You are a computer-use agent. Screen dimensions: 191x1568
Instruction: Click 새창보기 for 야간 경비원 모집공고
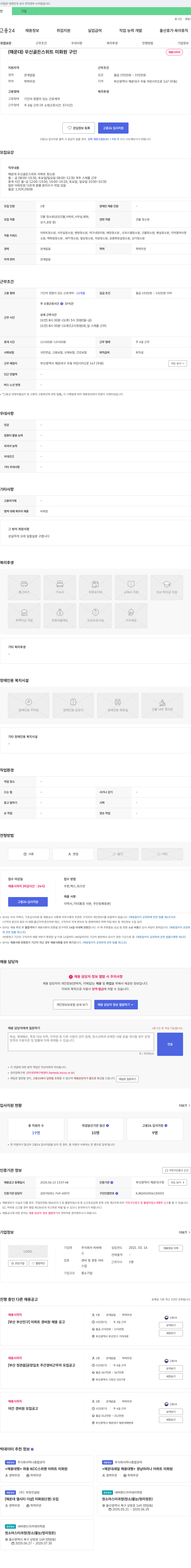pos(171,1420)
